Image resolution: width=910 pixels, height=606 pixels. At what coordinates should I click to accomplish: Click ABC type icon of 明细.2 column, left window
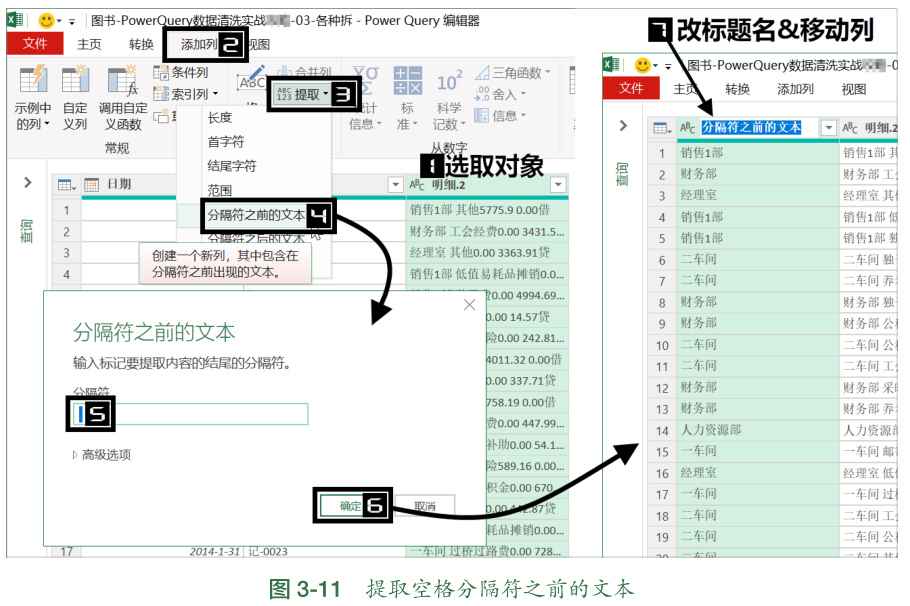(x=416, y=185)
